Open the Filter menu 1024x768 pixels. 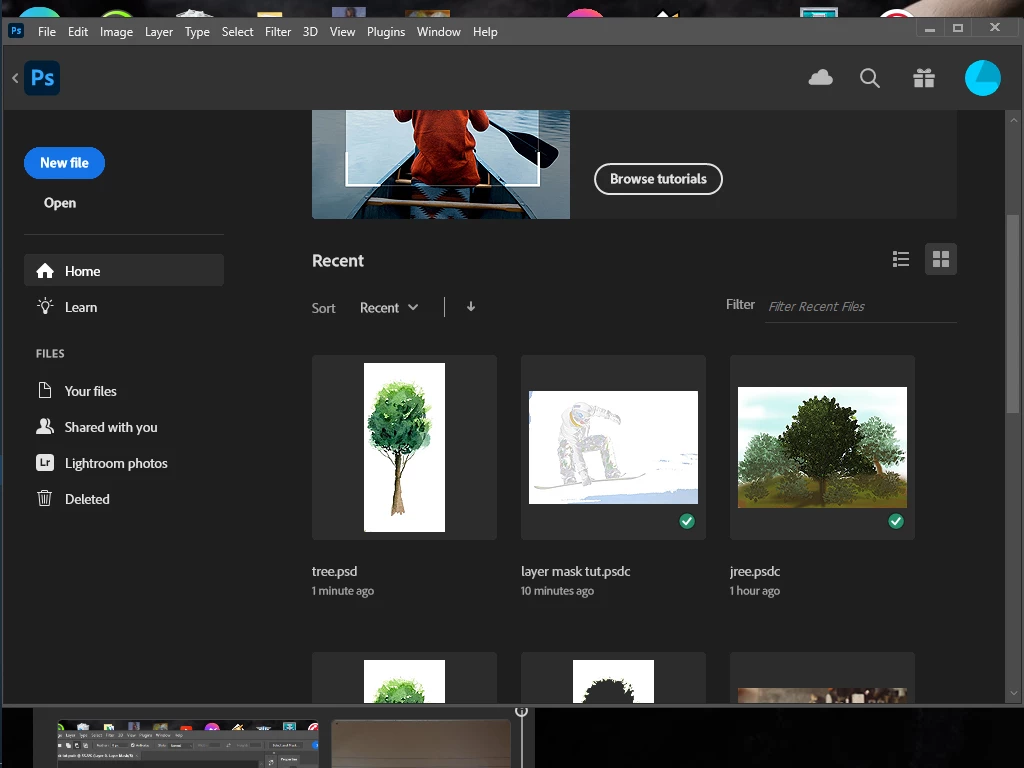click(278, 31)
